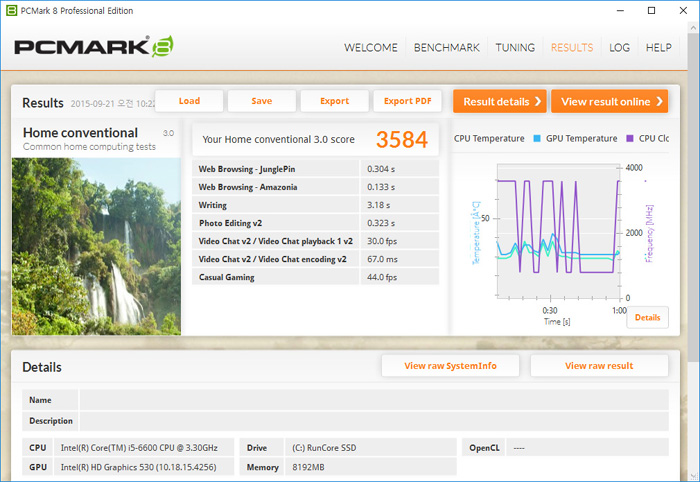Open the TUNING tab
This screenshot has width=700, height=482.
click(515, 48)
